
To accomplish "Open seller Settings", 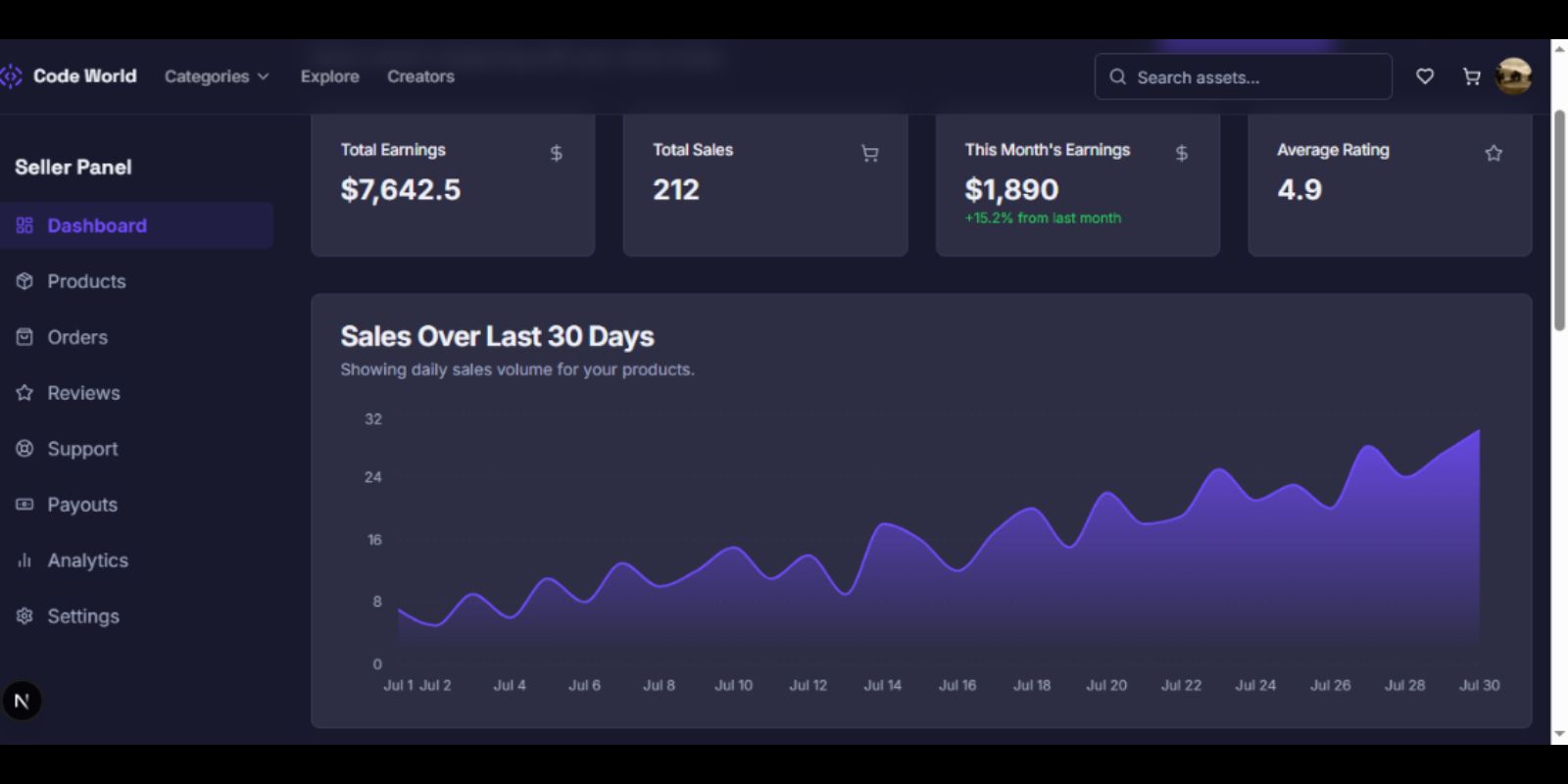I will point(83,616).
